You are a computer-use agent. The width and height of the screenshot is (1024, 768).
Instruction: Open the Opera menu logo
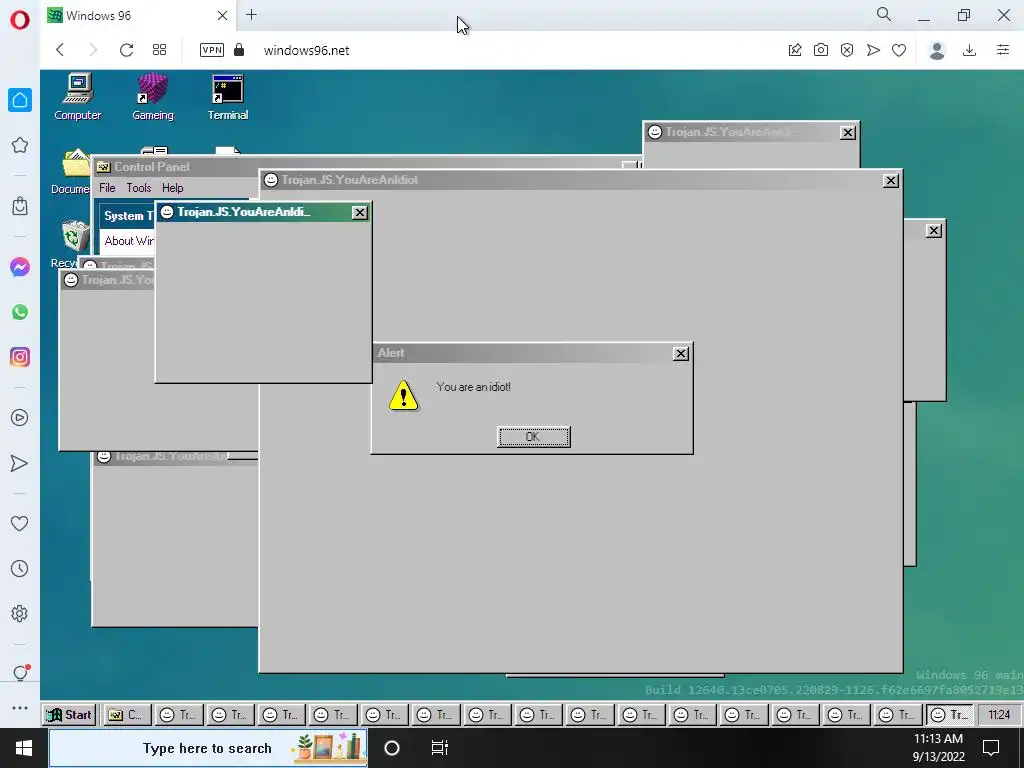pos(20,20)
